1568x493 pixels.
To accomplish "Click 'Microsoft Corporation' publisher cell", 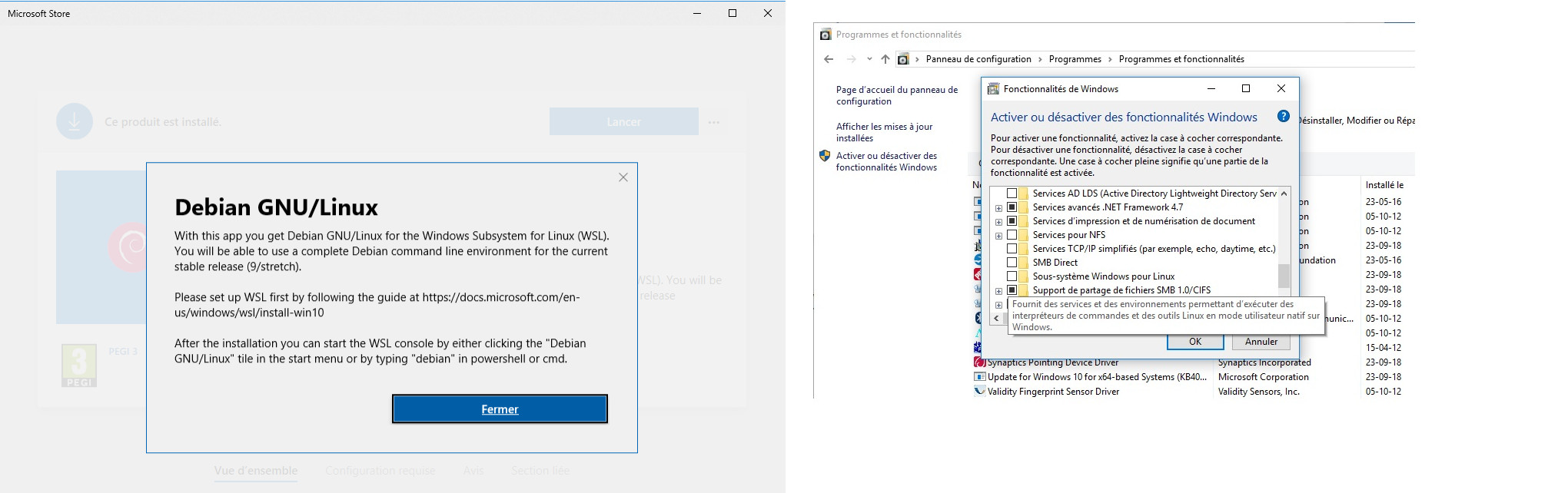I will [1263, 377].
